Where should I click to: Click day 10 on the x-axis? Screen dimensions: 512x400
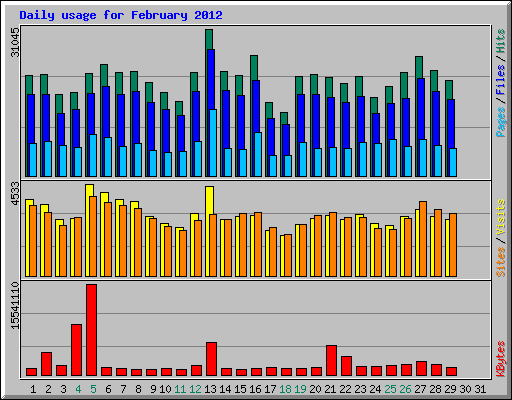click(165, 389)
